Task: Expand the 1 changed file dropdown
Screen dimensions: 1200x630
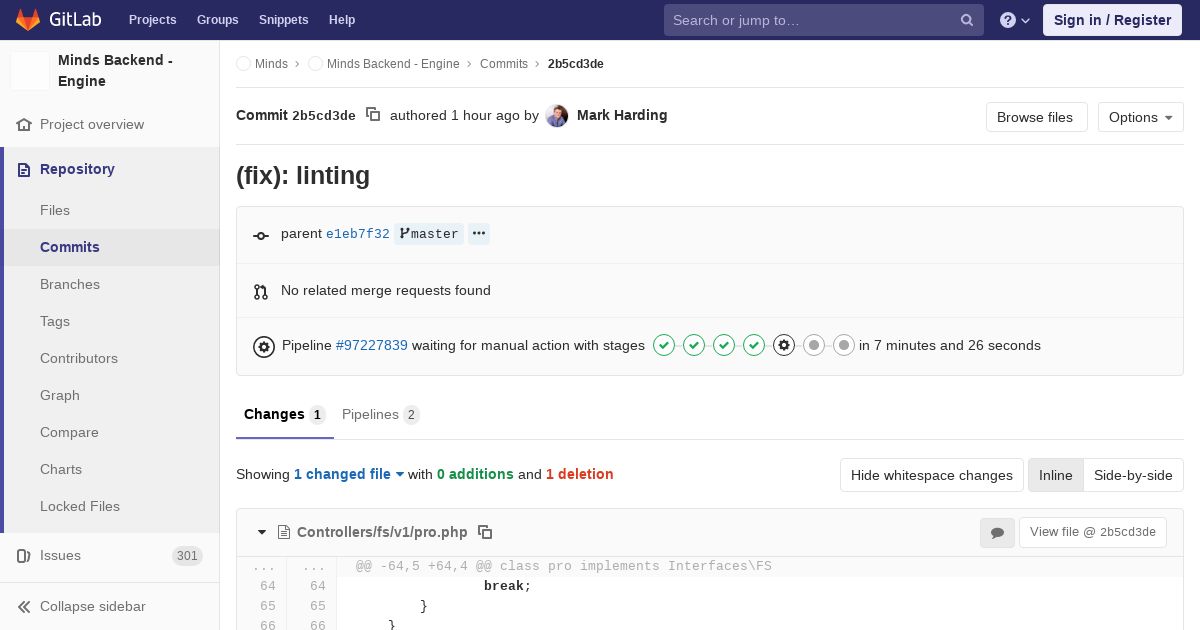Action: (x=348, y=474)
